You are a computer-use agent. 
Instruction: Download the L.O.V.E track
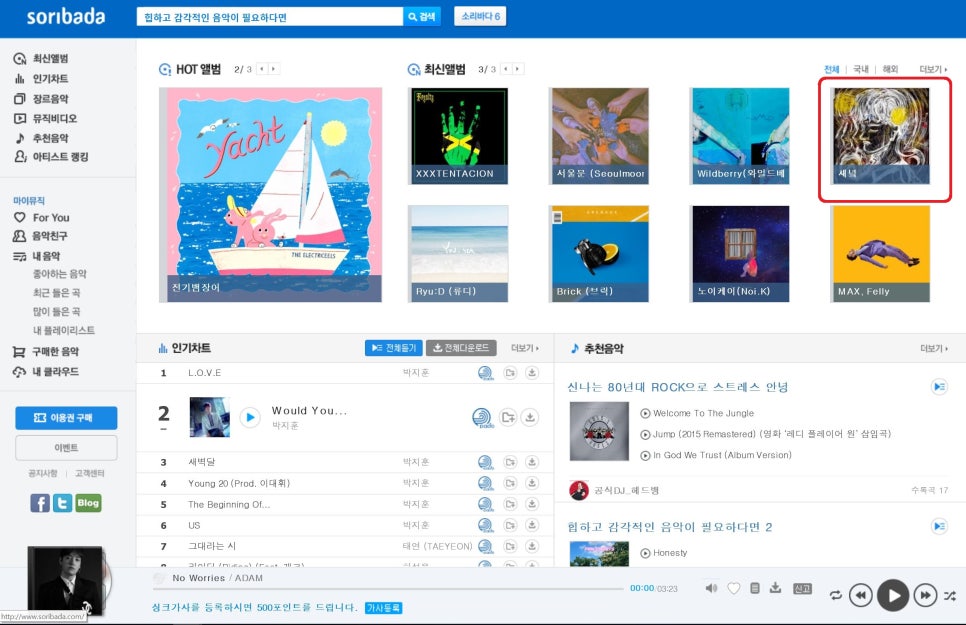532,372
